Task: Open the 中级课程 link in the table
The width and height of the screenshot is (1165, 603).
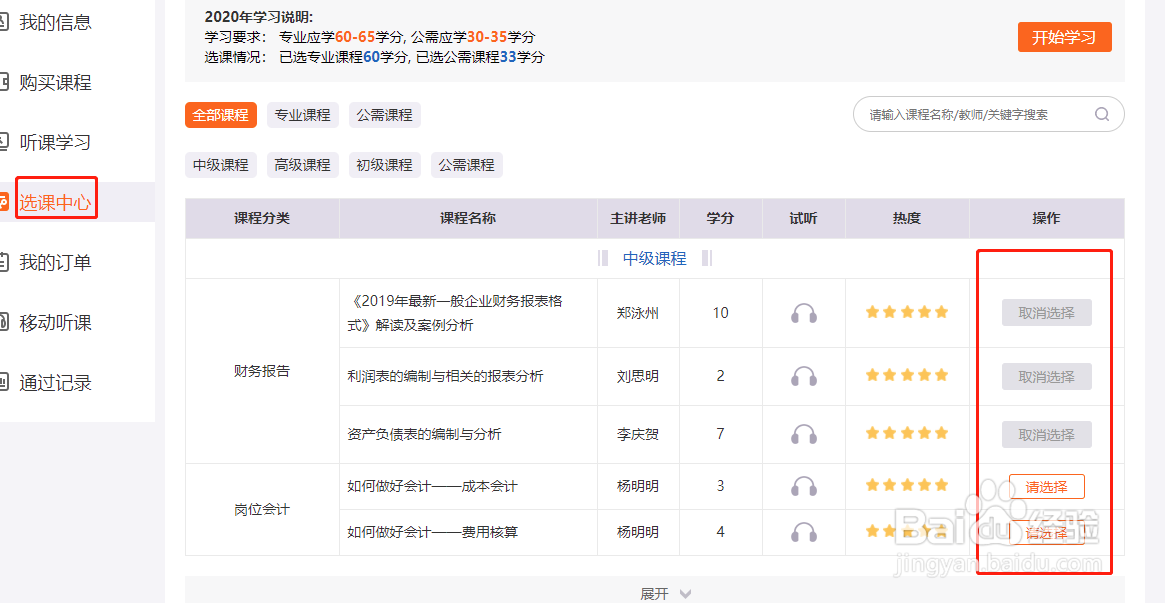Action: click(x=655, y=258)
